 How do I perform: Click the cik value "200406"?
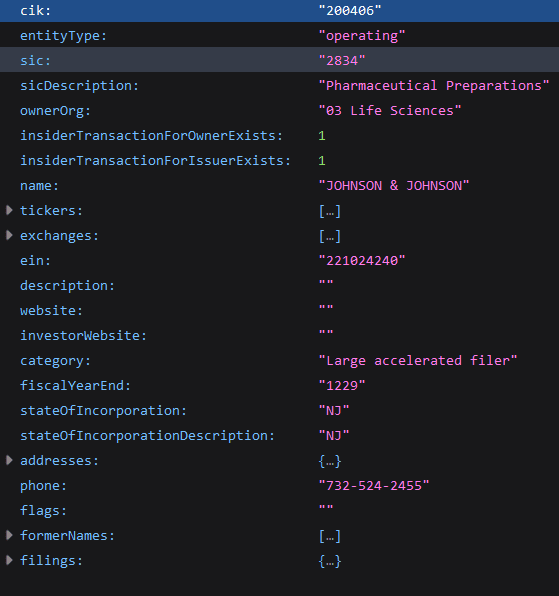350,11
